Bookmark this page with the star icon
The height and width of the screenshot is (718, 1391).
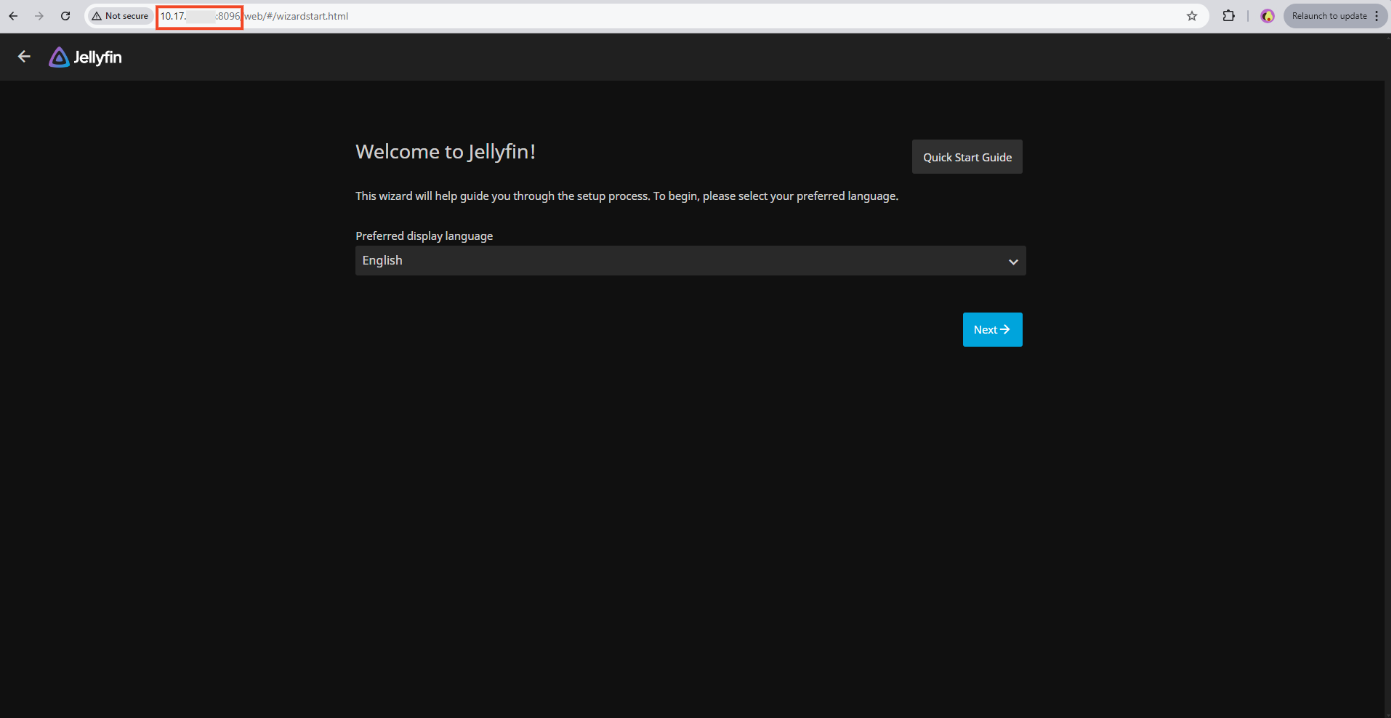[x=1192, y=16]
